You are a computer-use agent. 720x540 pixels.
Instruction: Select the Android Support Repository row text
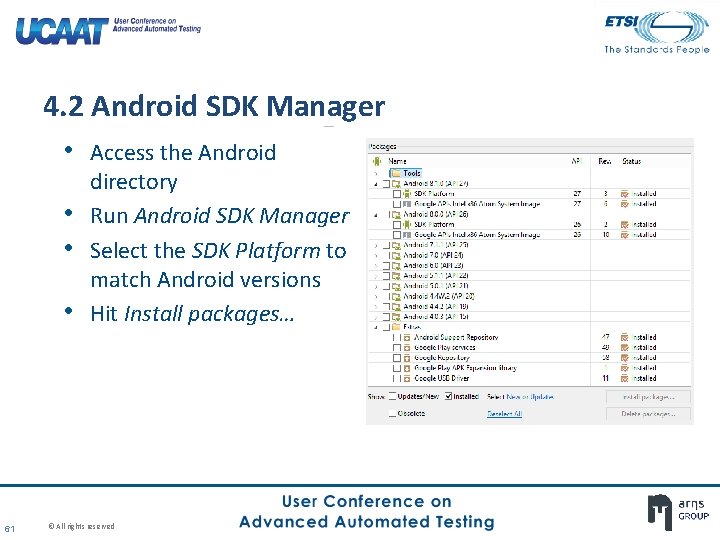[x=456, y=338]
